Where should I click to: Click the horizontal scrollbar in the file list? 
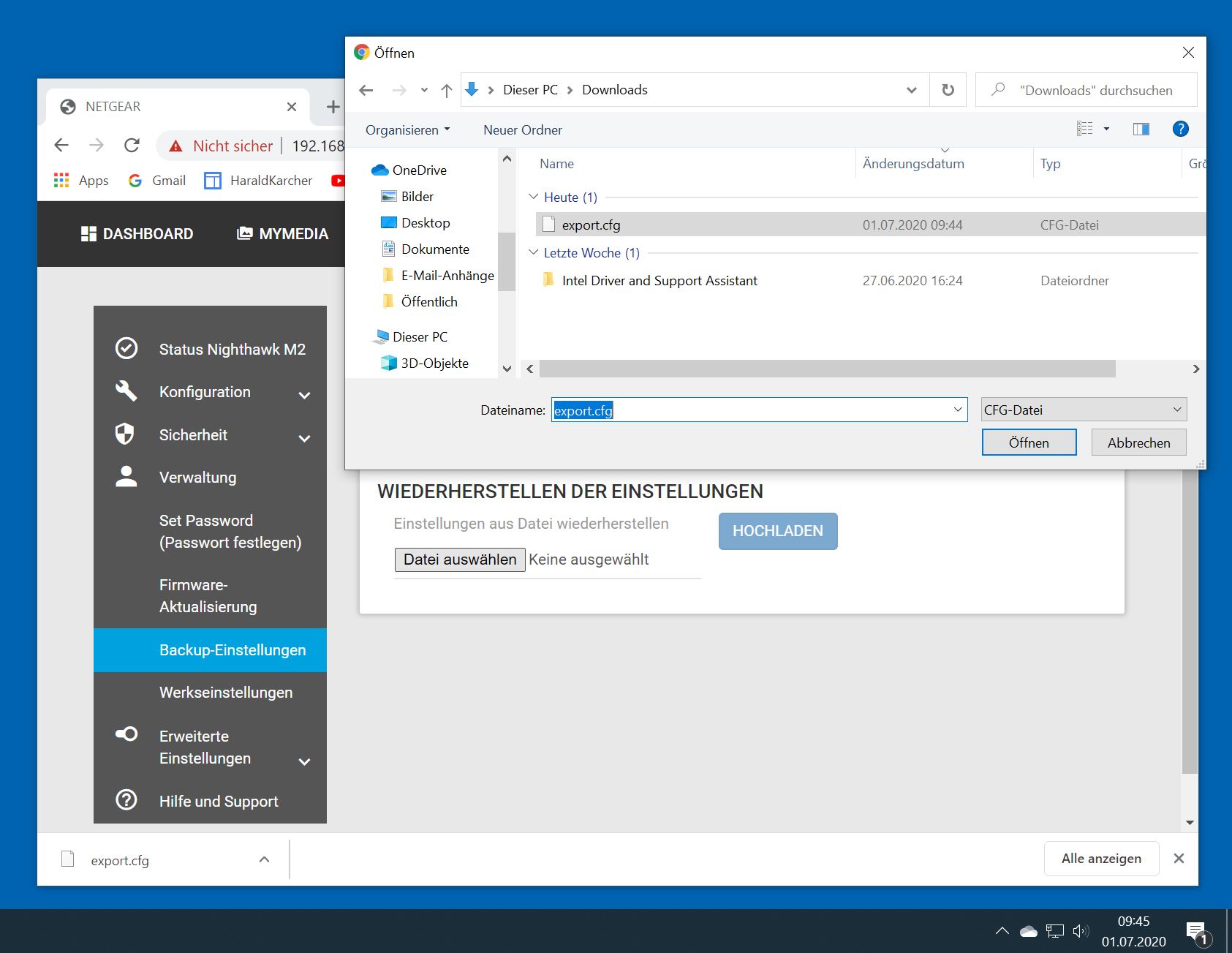826,369
